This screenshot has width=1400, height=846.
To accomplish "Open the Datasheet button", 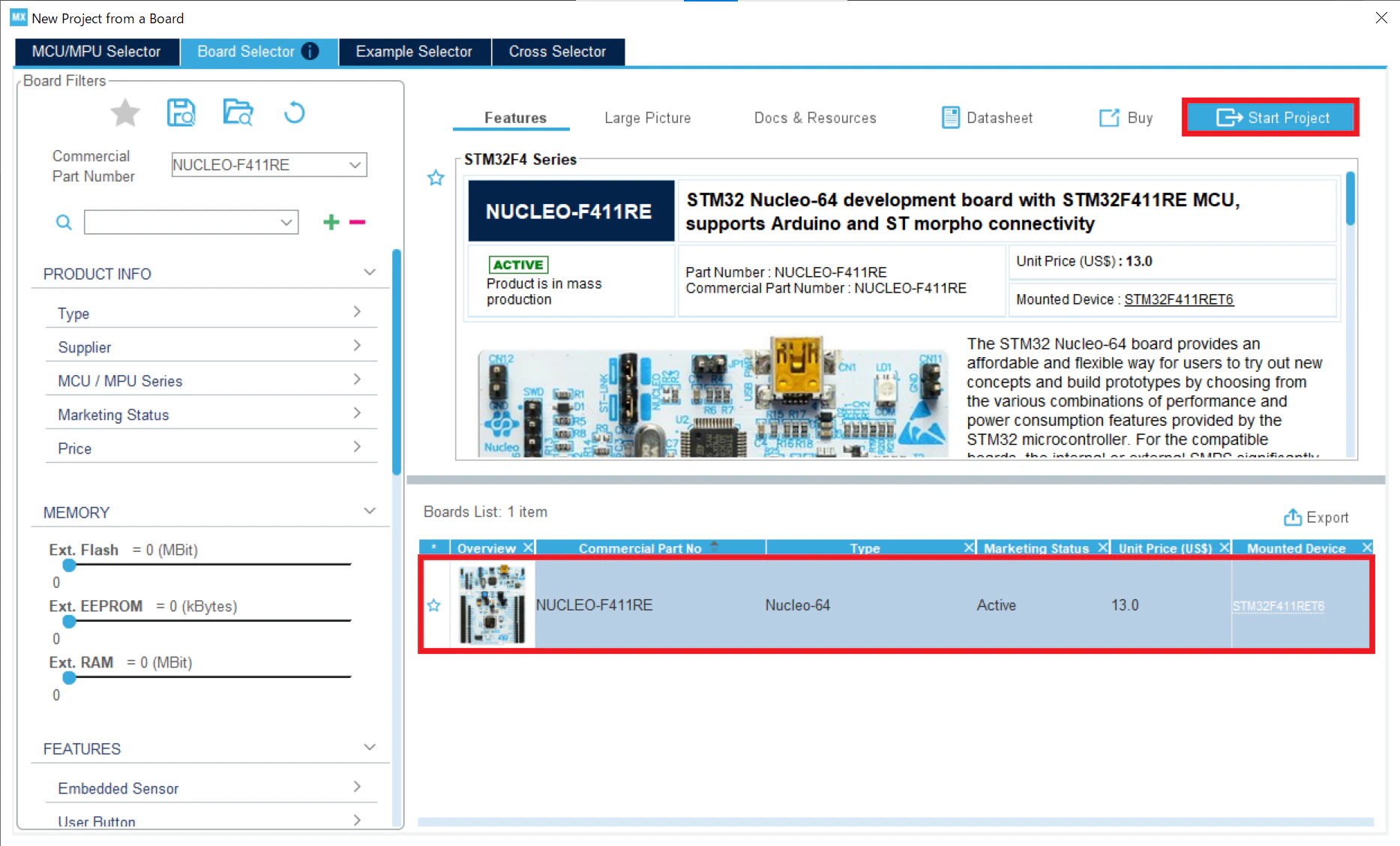I will (x=987, y=118).
